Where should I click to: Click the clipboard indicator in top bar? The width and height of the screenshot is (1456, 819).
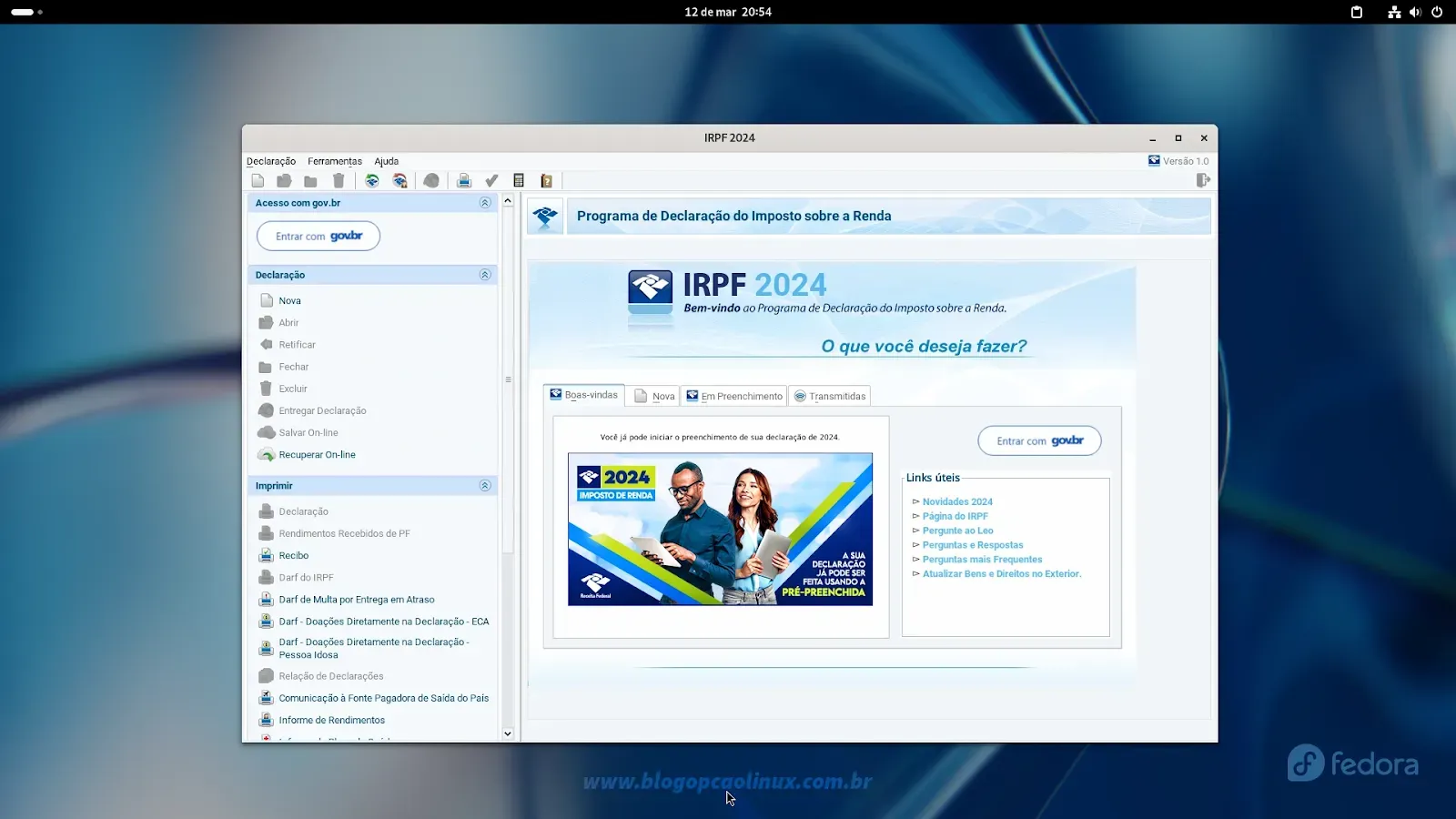click(1356, 12)
